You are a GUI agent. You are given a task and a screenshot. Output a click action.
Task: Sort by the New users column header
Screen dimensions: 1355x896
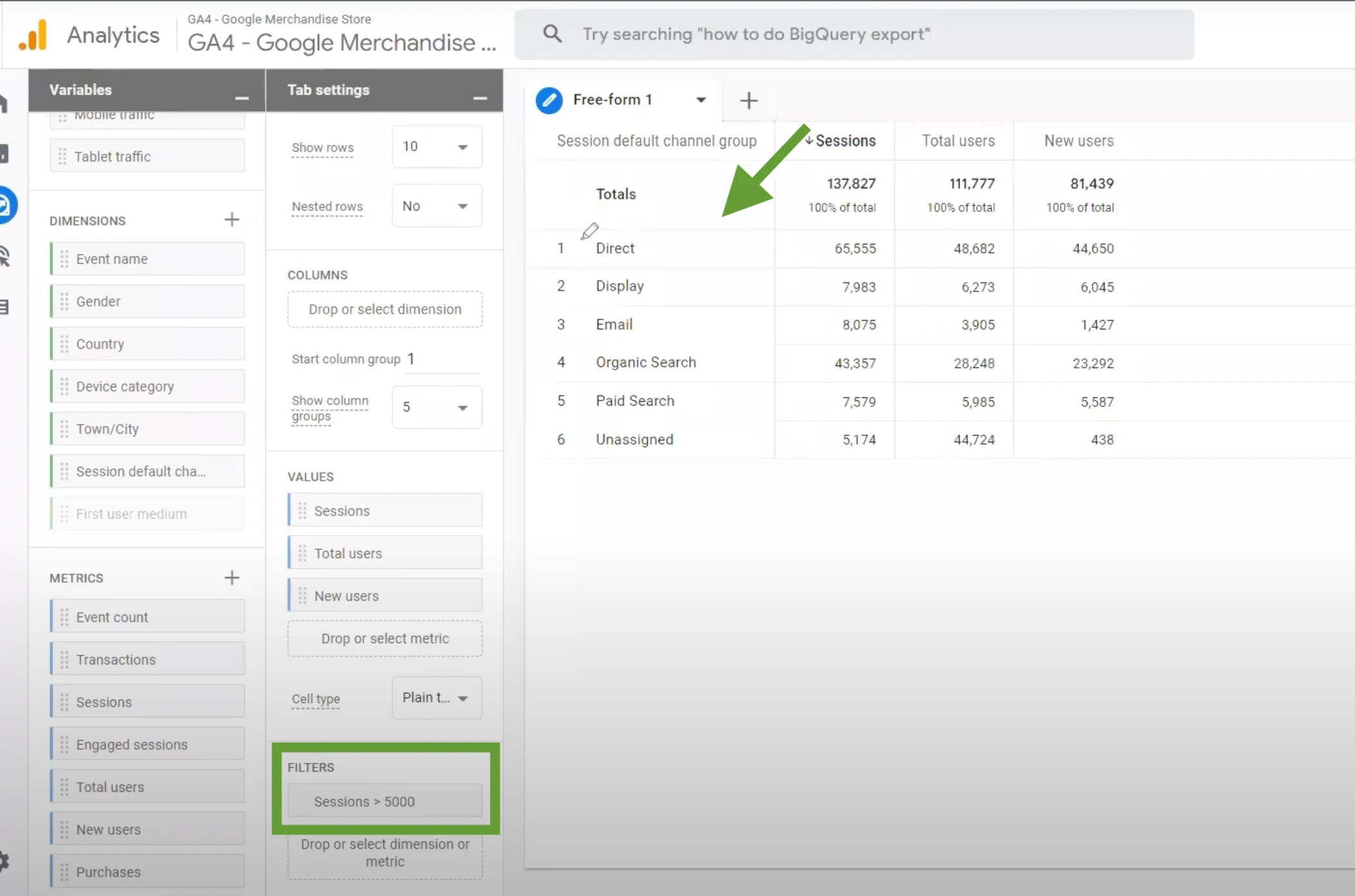[1079, 140]
